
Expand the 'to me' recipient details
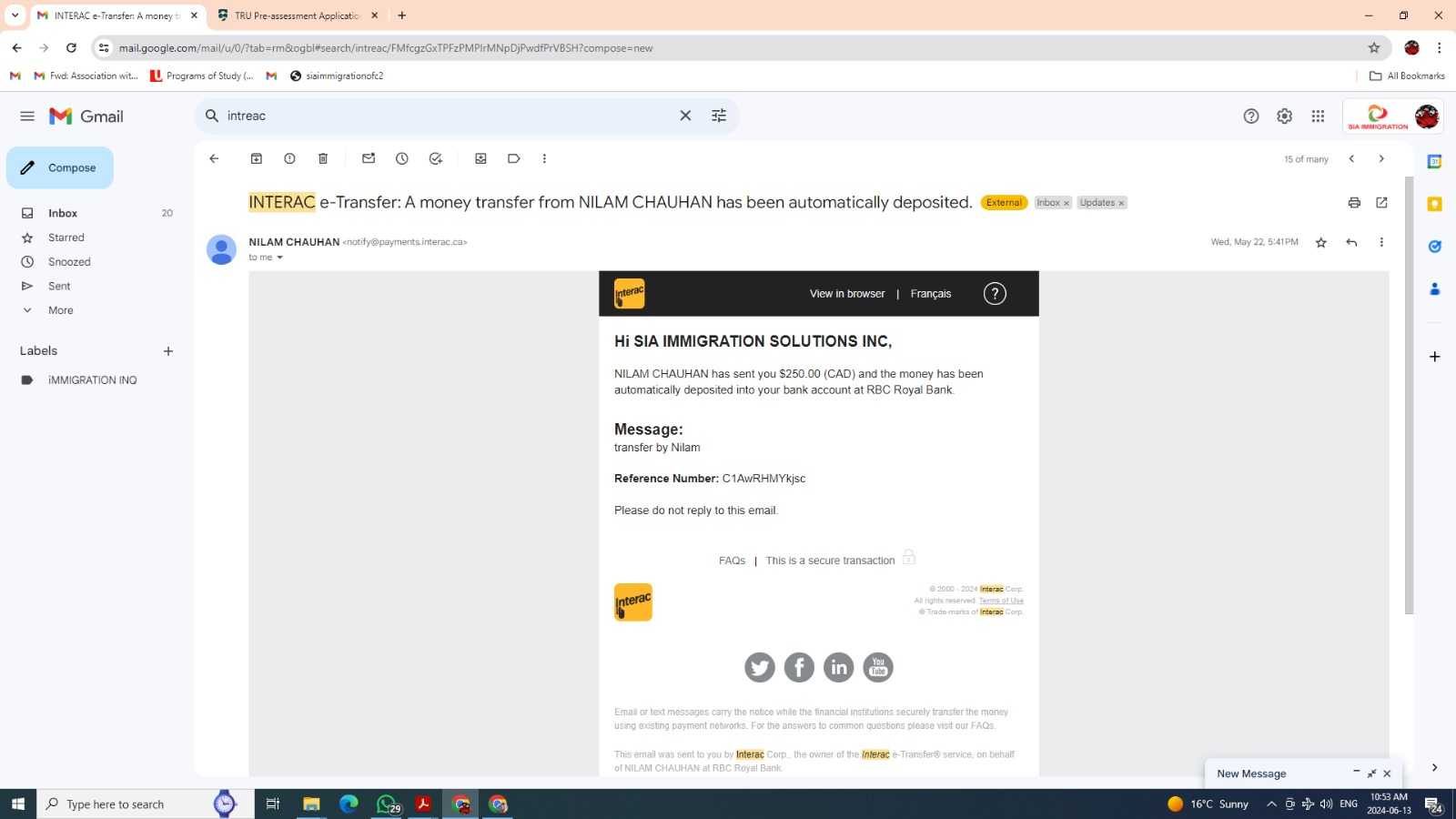[x=279, y=258]
